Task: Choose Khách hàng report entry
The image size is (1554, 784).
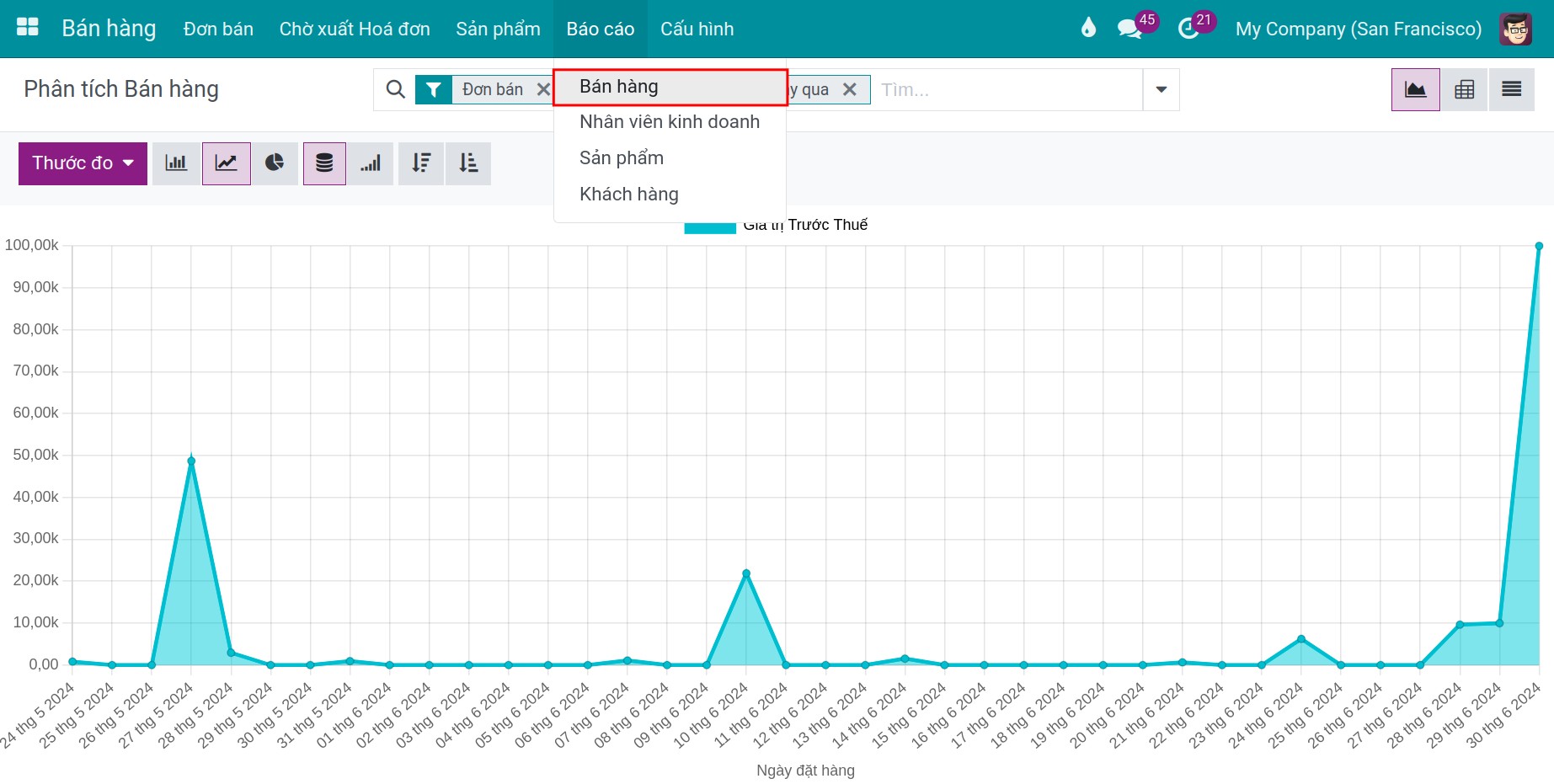Action: point(670,195)
